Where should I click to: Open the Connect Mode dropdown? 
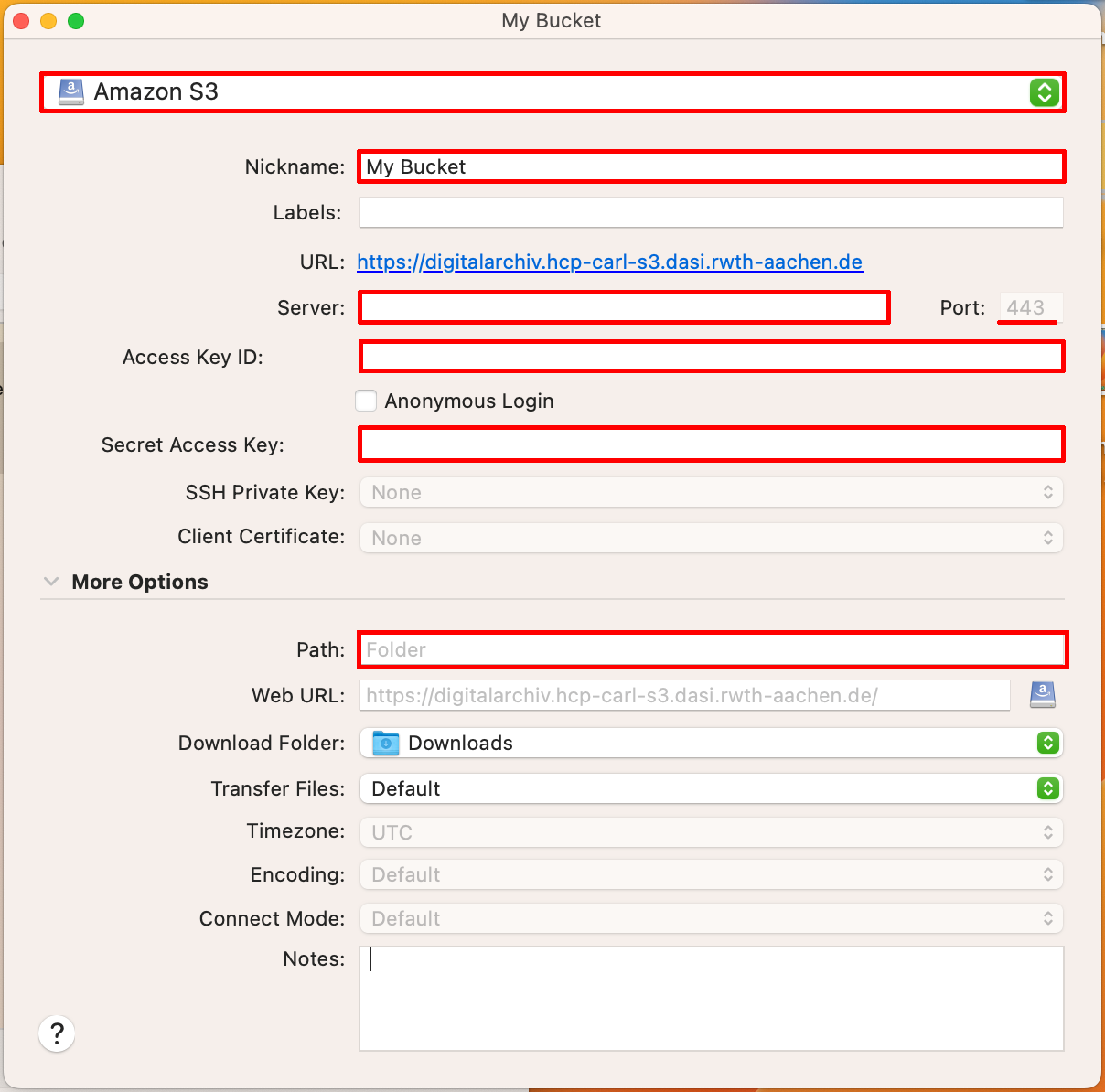[711, 918]
